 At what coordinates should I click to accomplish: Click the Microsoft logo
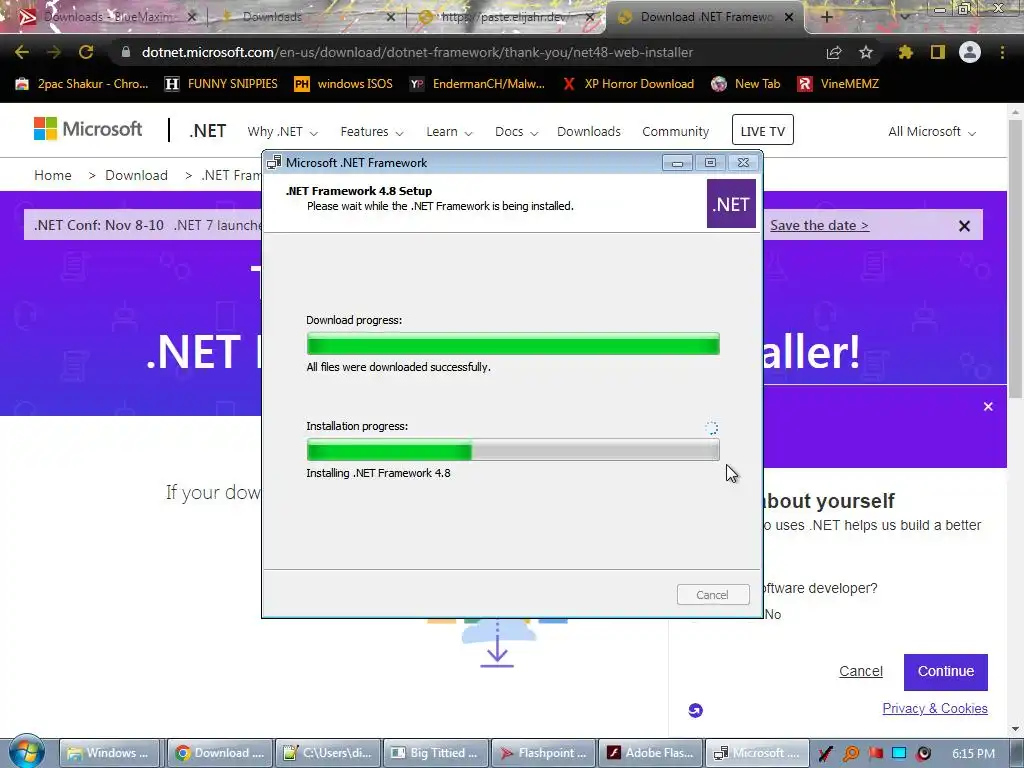click(x=88, y=129)
